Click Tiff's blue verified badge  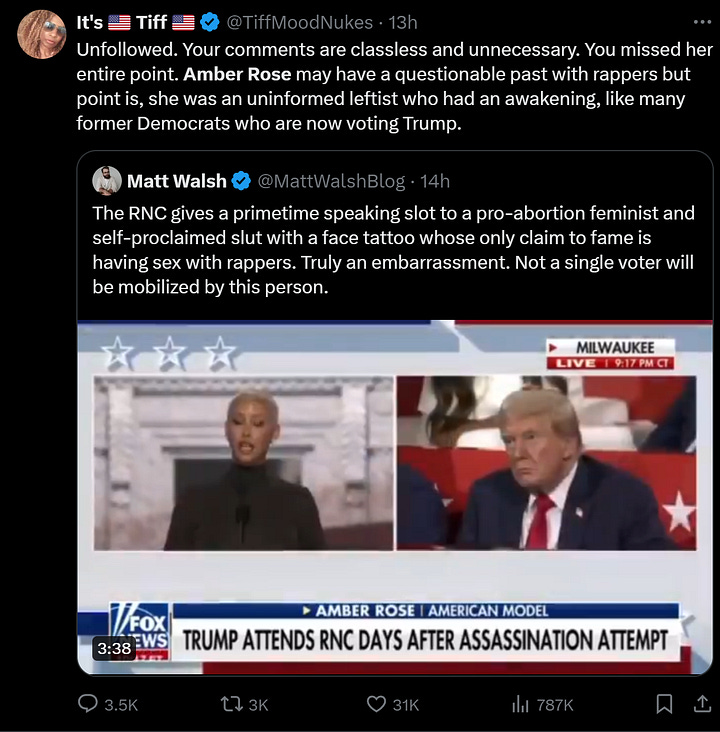pos(210,22)
